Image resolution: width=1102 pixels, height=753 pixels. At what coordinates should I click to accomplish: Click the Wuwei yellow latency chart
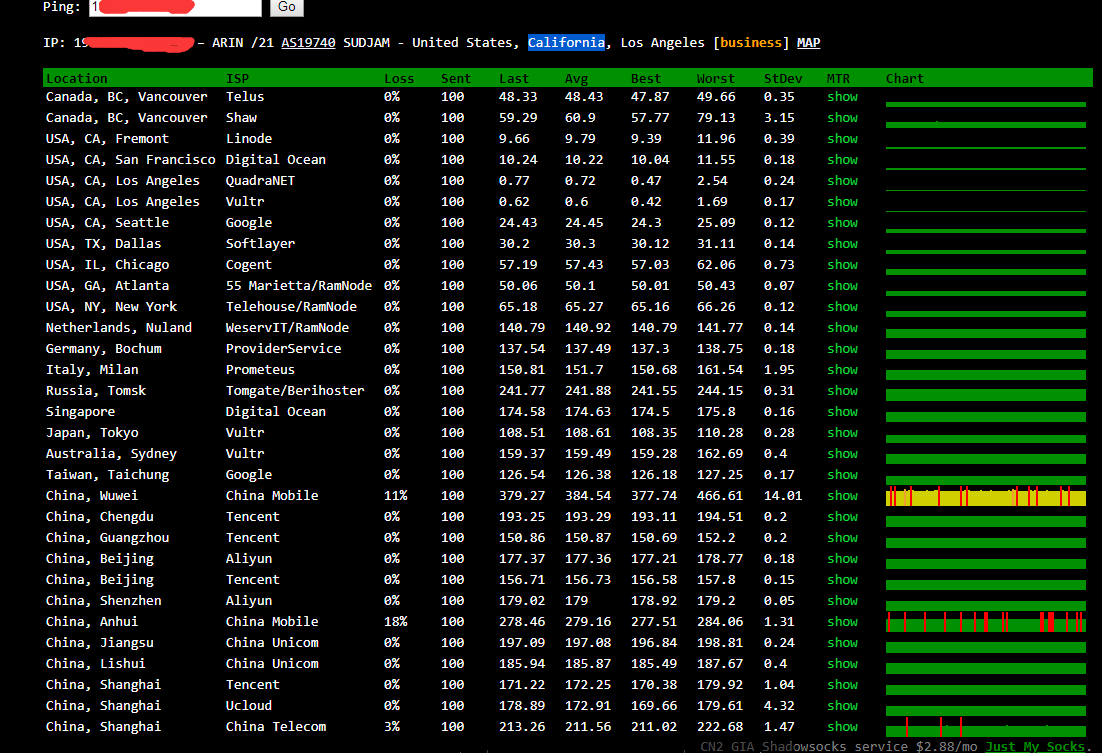[985, 497]
